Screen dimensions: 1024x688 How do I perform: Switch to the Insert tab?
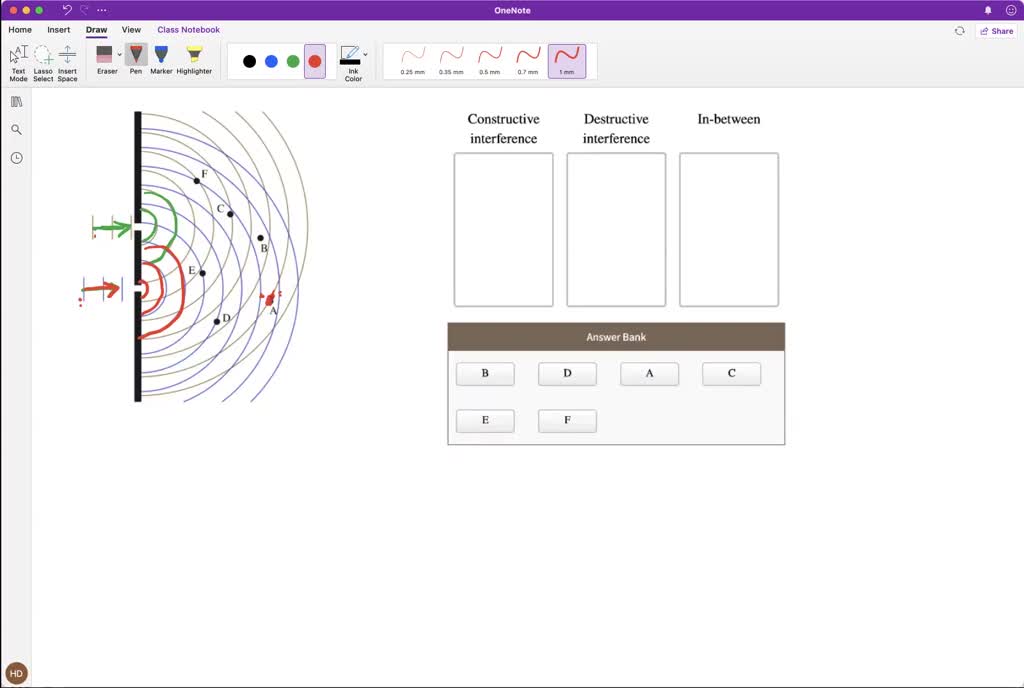[x=59, y=30]
